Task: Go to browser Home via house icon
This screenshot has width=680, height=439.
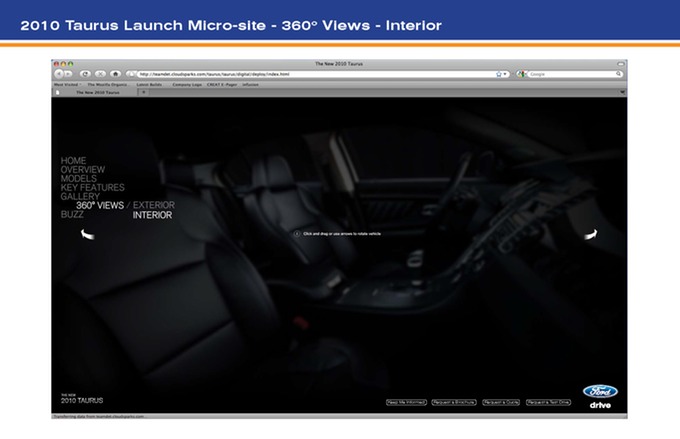Action: pyautogui.click(x=115, y=74)
